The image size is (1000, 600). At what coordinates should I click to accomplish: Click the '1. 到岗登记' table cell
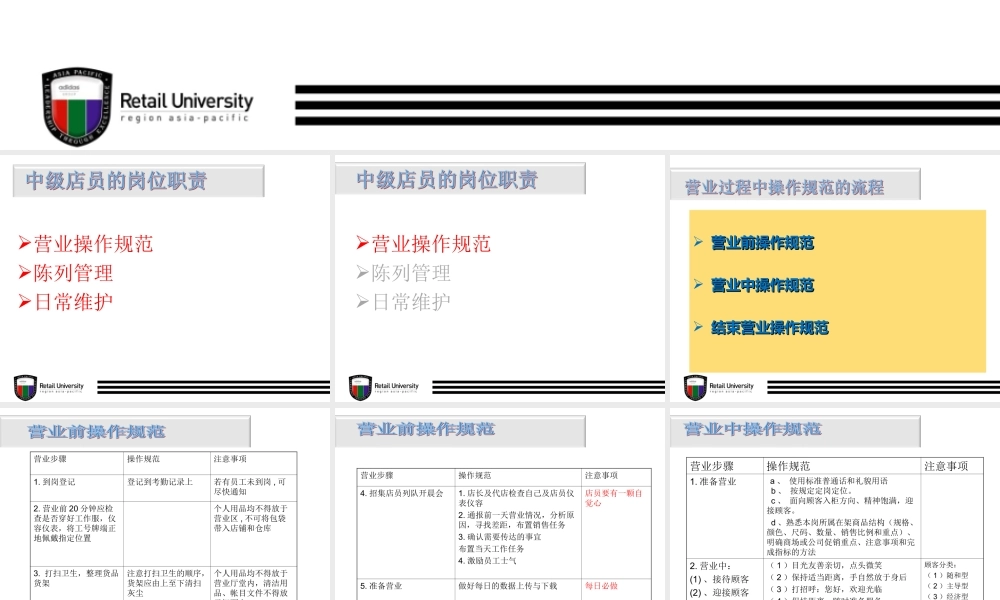pos(77,487)
